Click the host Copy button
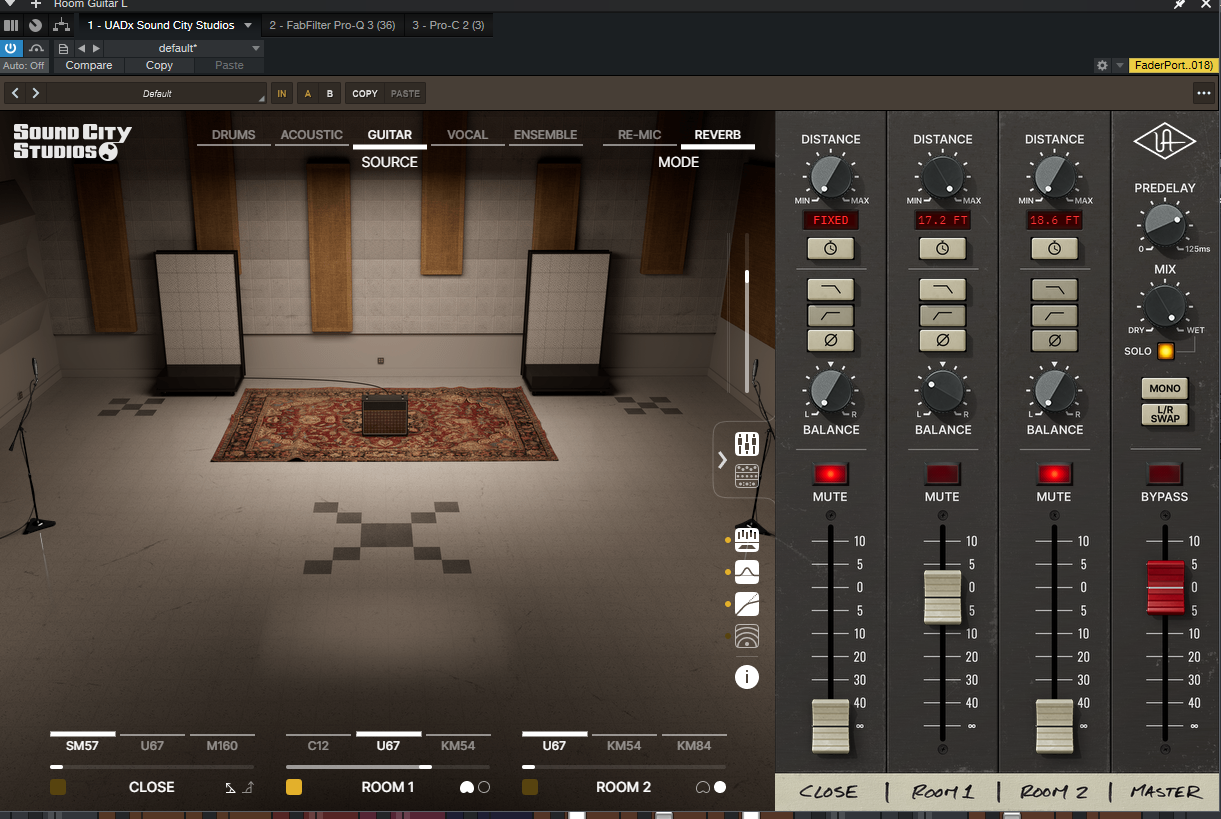This screenshot has height=819, width=1221. [159, 65]
